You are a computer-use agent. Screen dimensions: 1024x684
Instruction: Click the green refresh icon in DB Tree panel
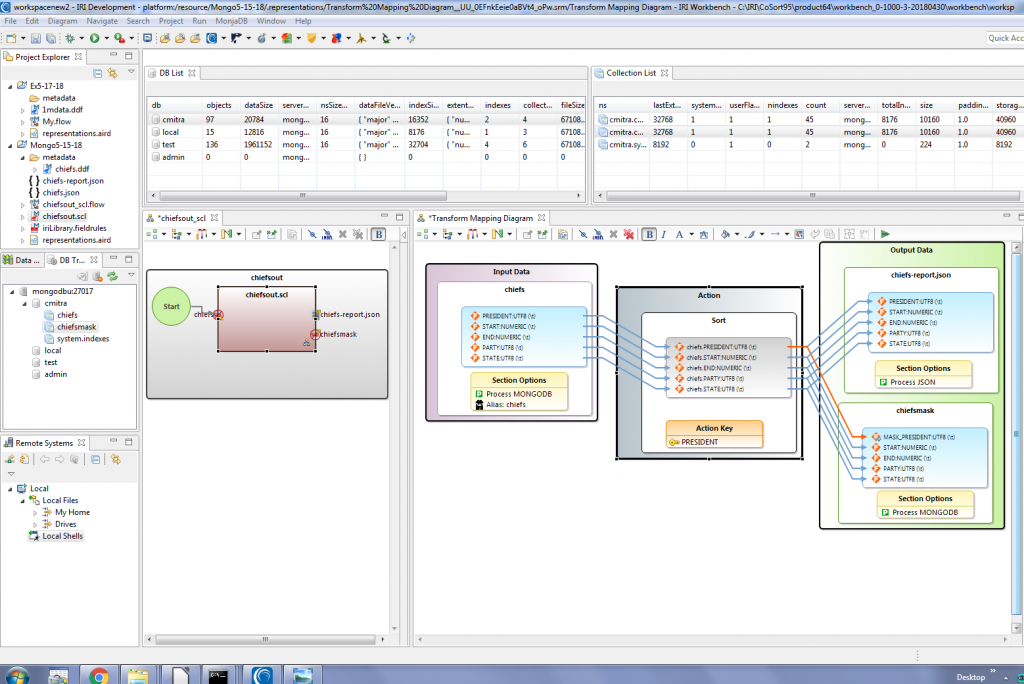point(112,276)
